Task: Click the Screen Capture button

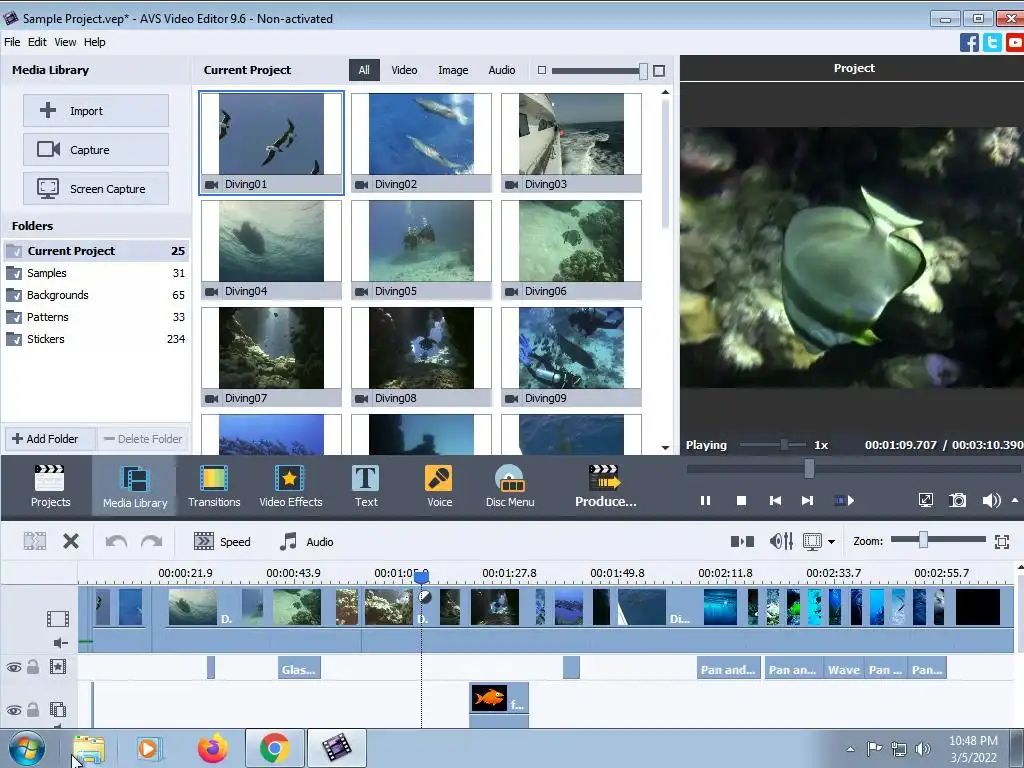Action: click(96, 189)
